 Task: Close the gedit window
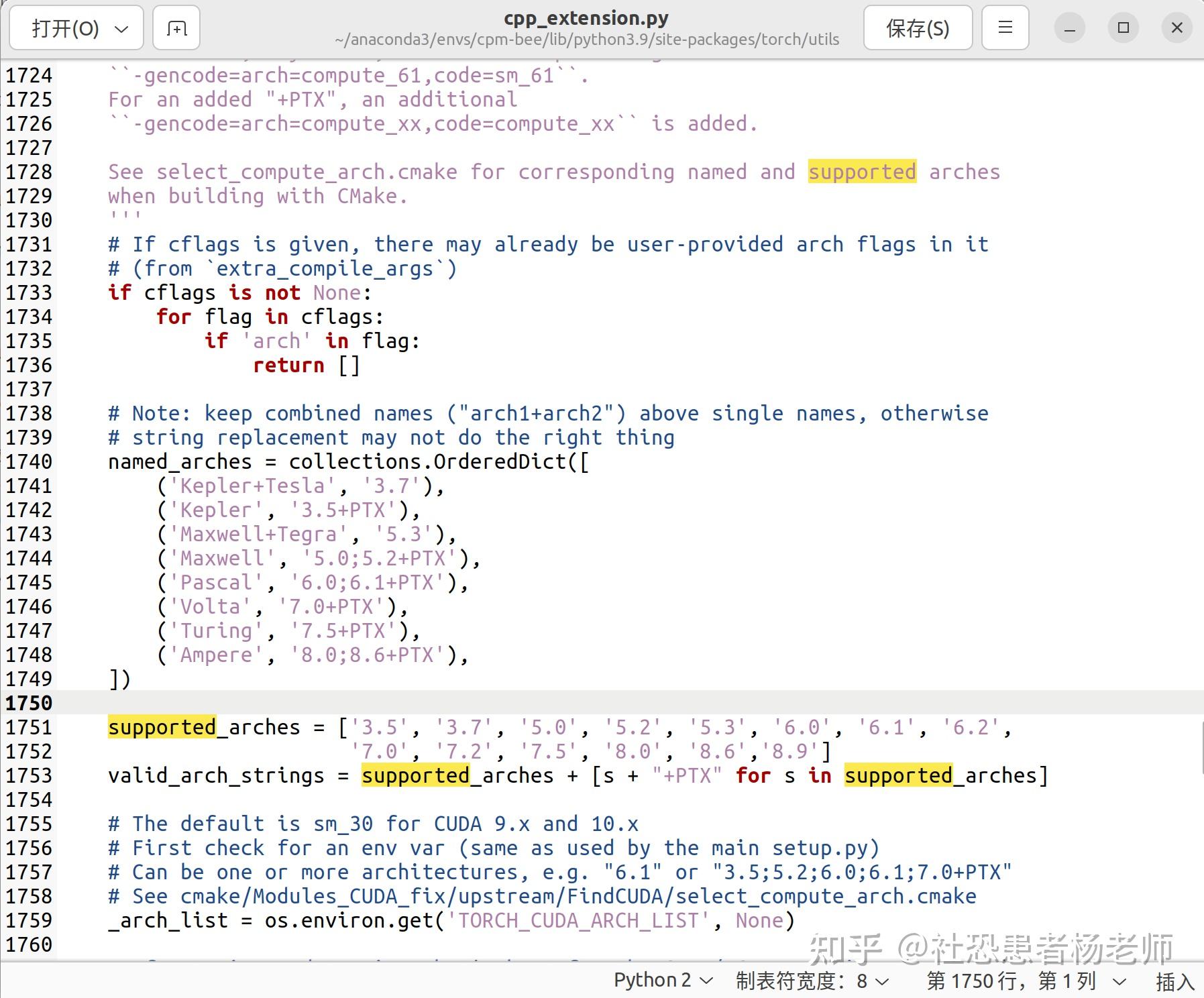(1177, 28)
